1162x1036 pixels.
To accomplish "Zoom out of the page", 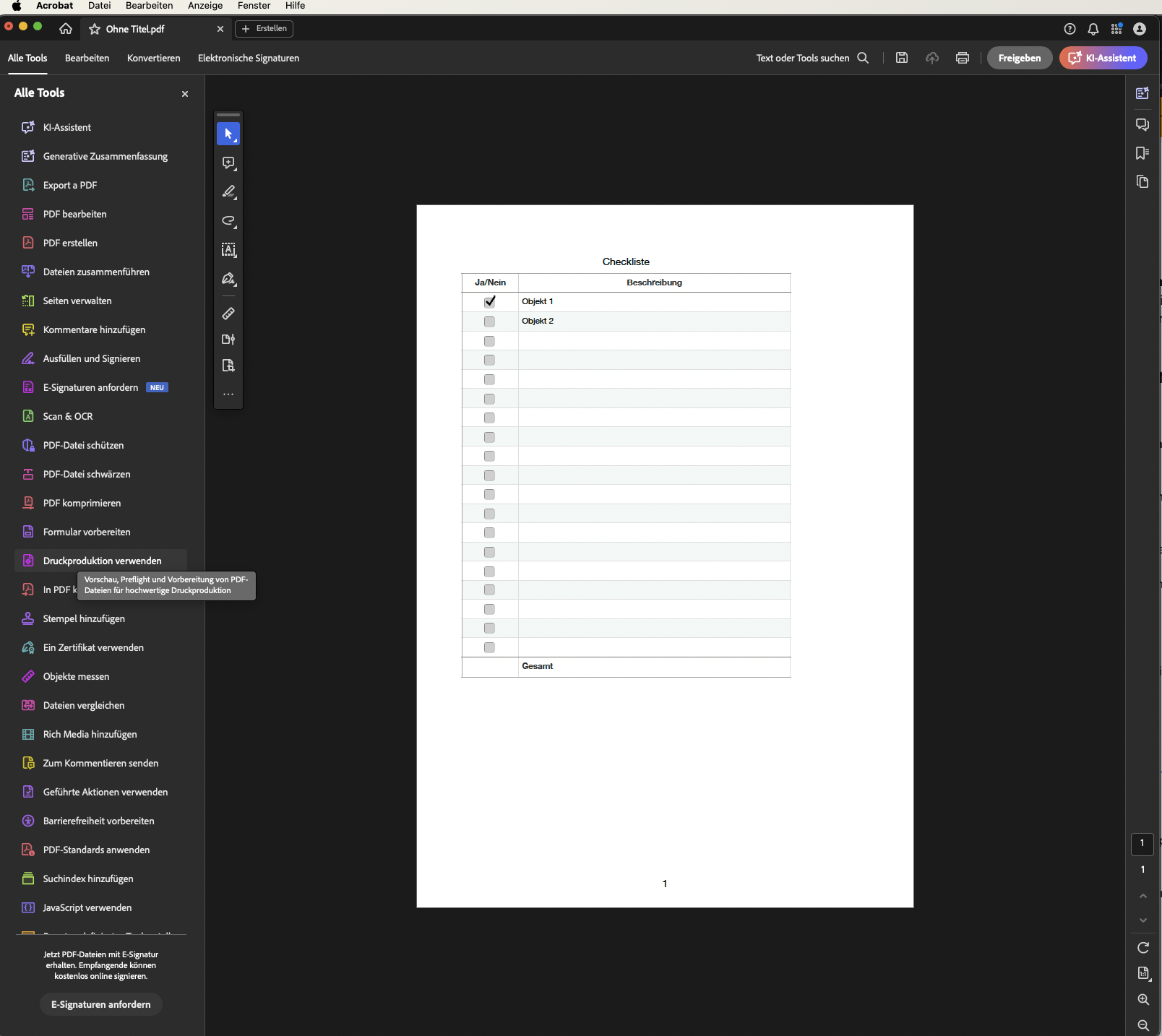I will click(1143, 1025).
